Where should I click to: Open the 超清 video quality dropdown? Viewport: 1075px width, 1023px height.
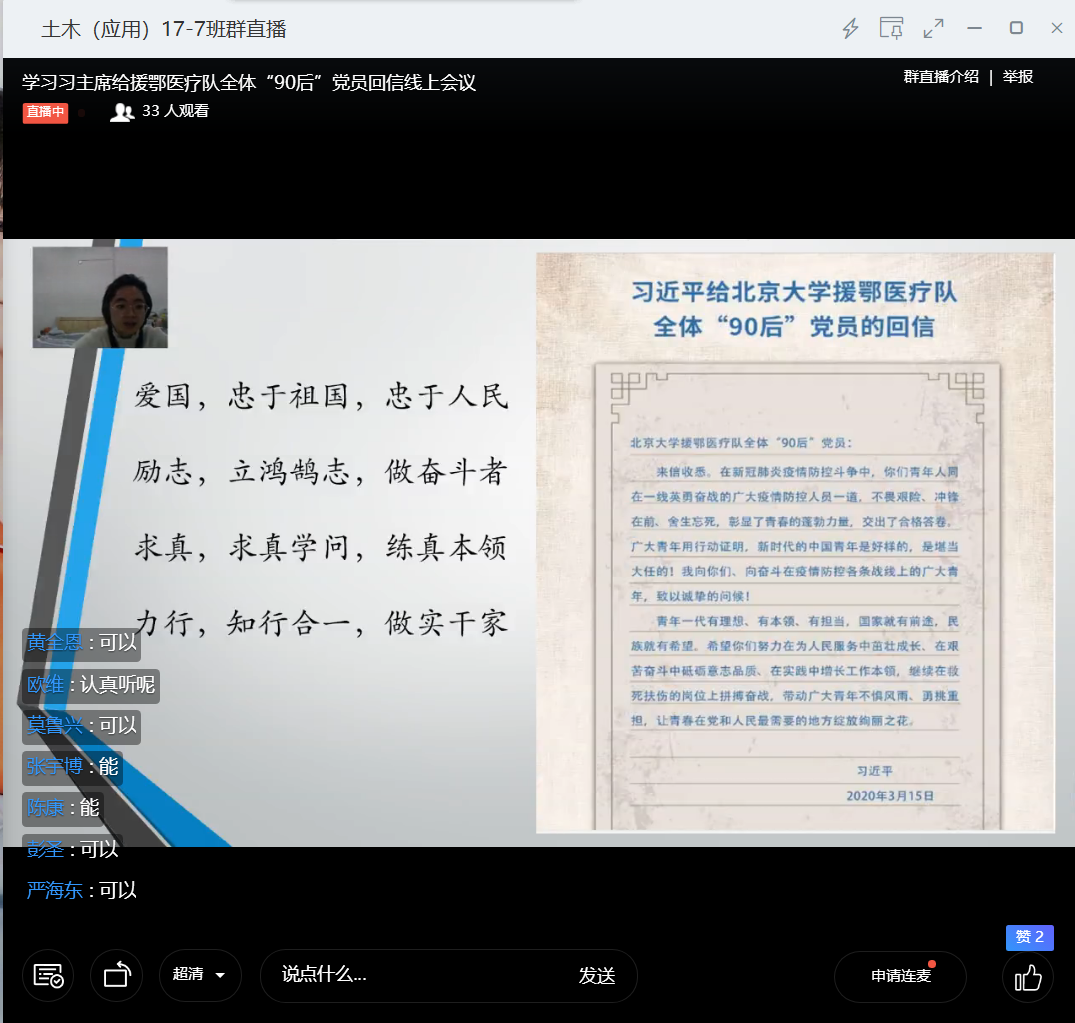200,975
